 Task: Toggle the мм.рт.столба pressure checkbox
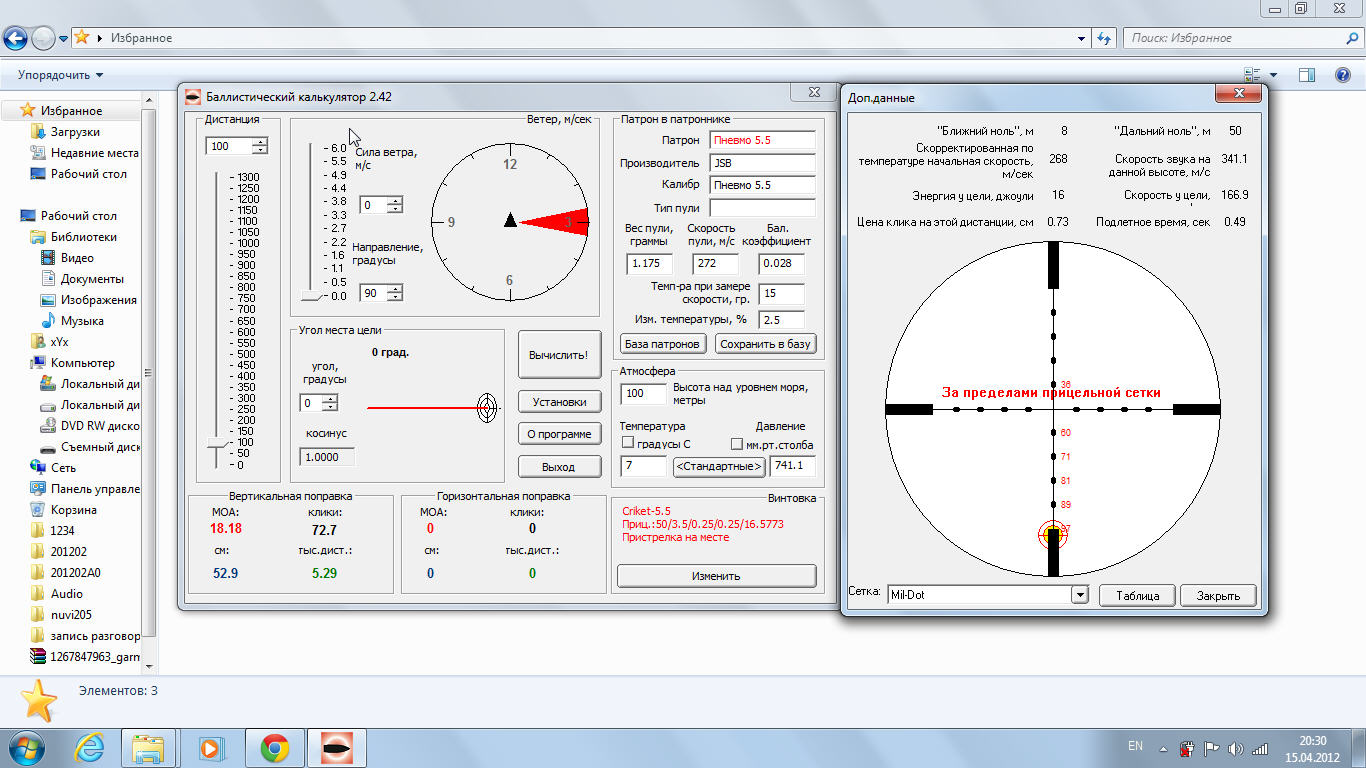737,444
